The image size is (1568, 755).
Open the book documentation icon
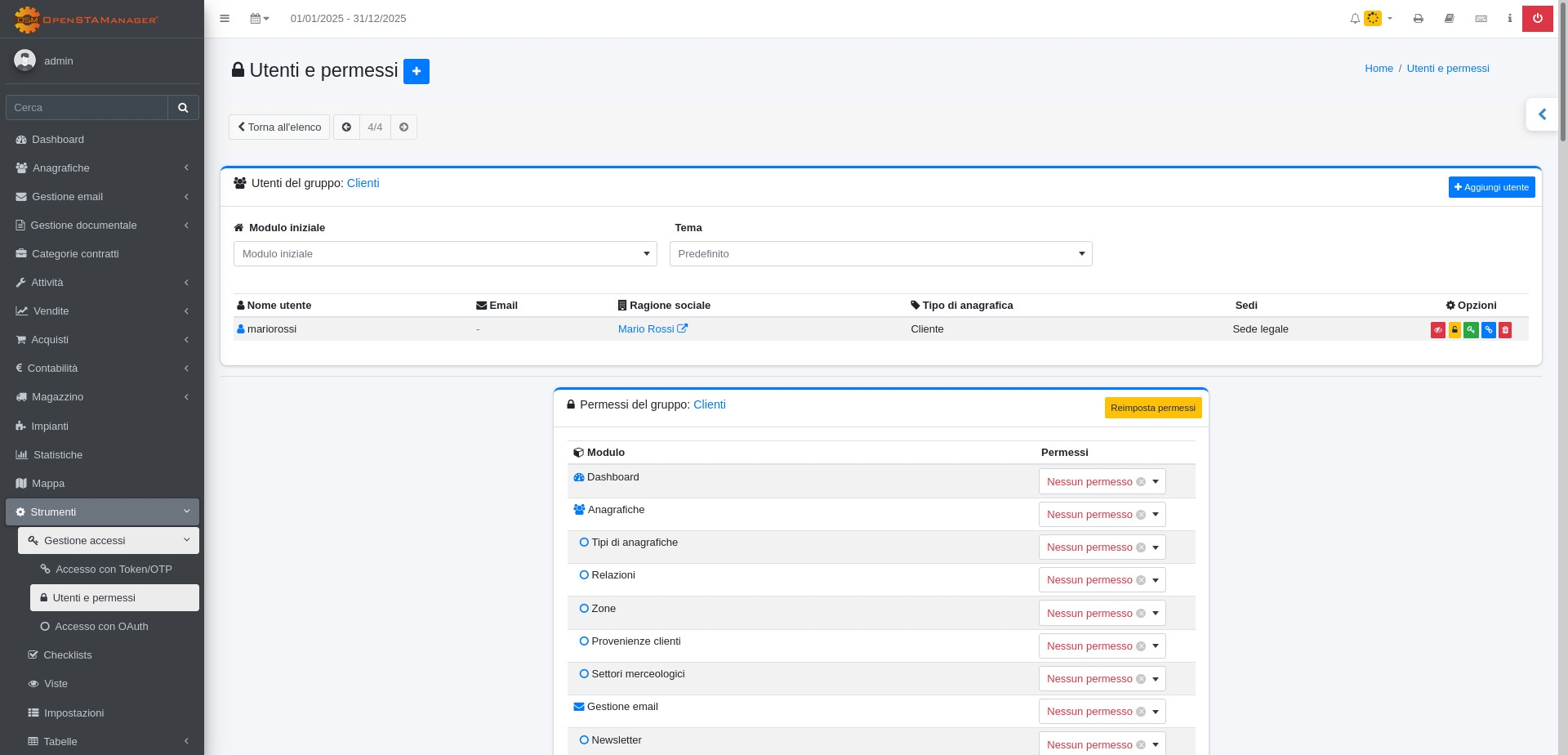1449,18
